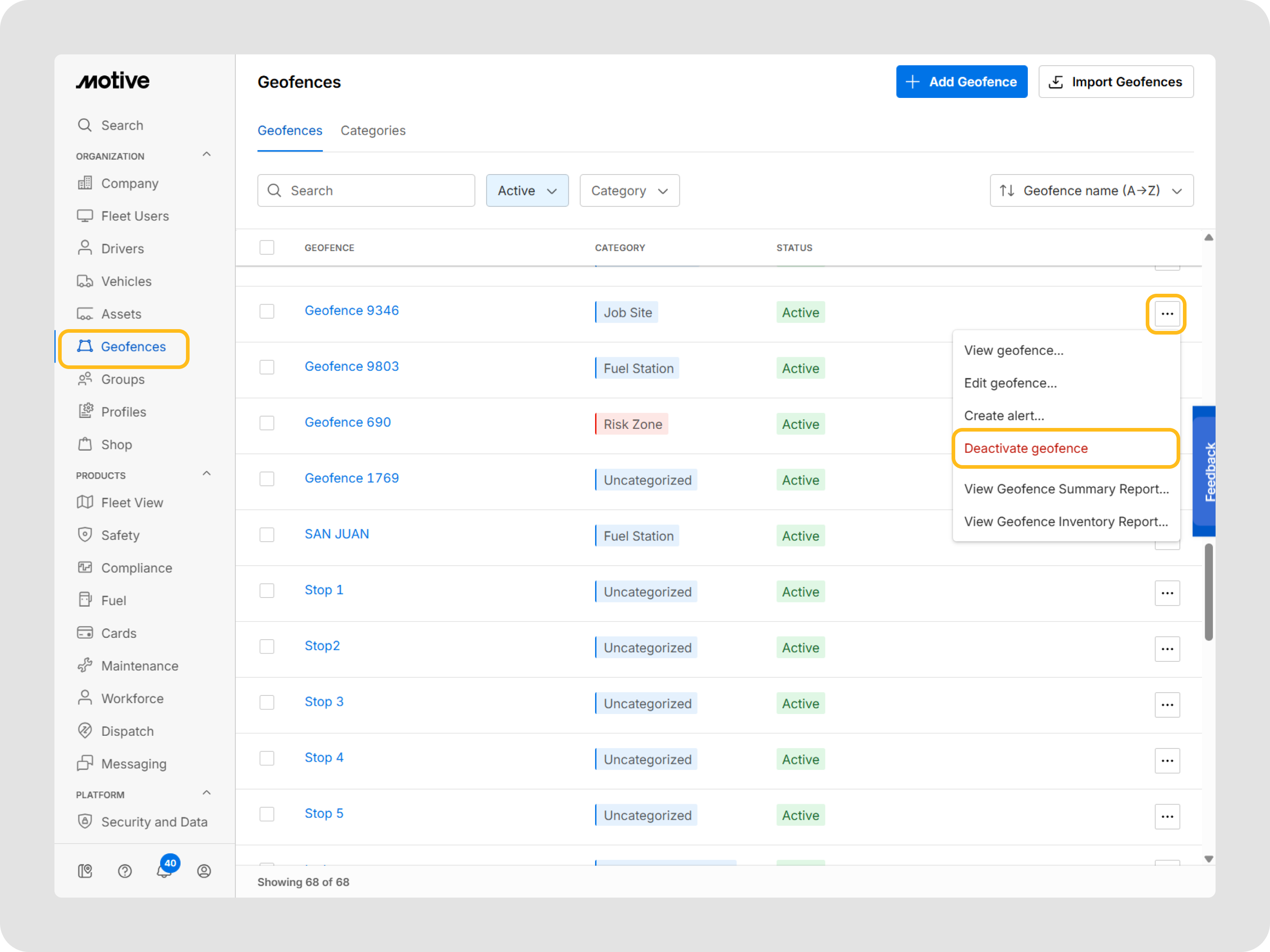Open Dispatch from the sidebar

coord(127,731)
